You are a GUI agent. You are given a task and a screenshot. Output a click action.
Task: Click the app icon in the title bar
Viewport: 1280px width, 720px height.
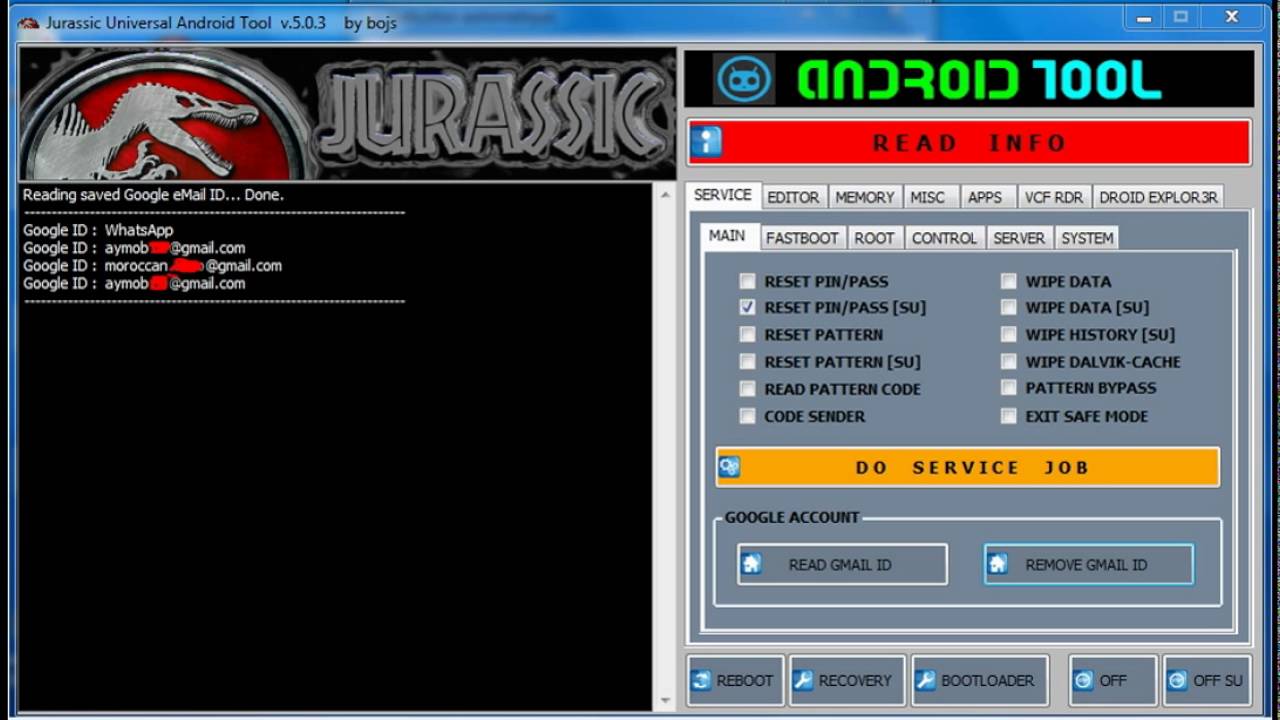click(x=28, y=23)
